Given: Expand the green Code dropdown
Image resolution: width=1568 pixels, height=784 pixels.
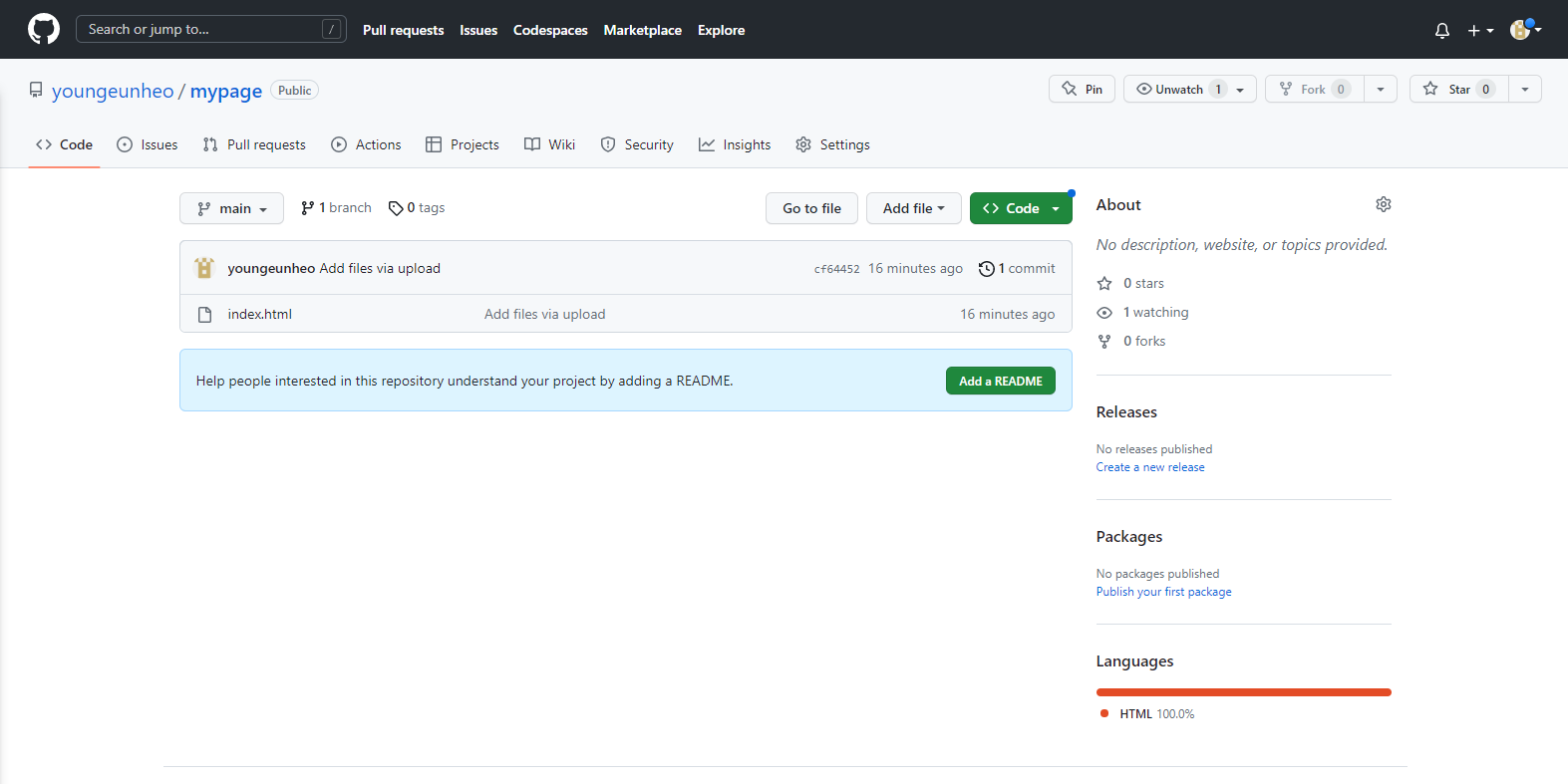Looking at the screenshot, I should tap(1021, 208).
